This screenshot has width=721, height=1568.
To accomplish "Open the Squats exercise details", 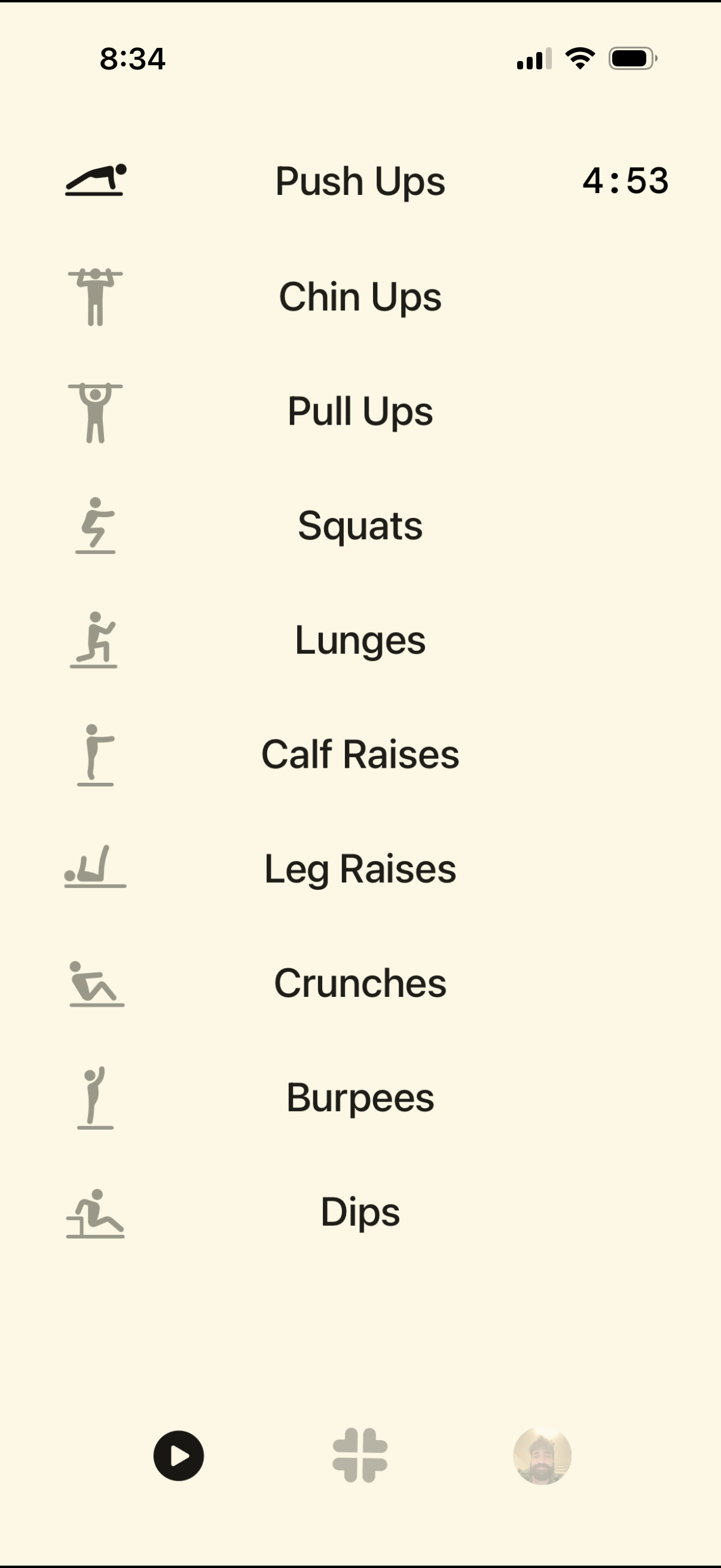I will coord(360,525).
